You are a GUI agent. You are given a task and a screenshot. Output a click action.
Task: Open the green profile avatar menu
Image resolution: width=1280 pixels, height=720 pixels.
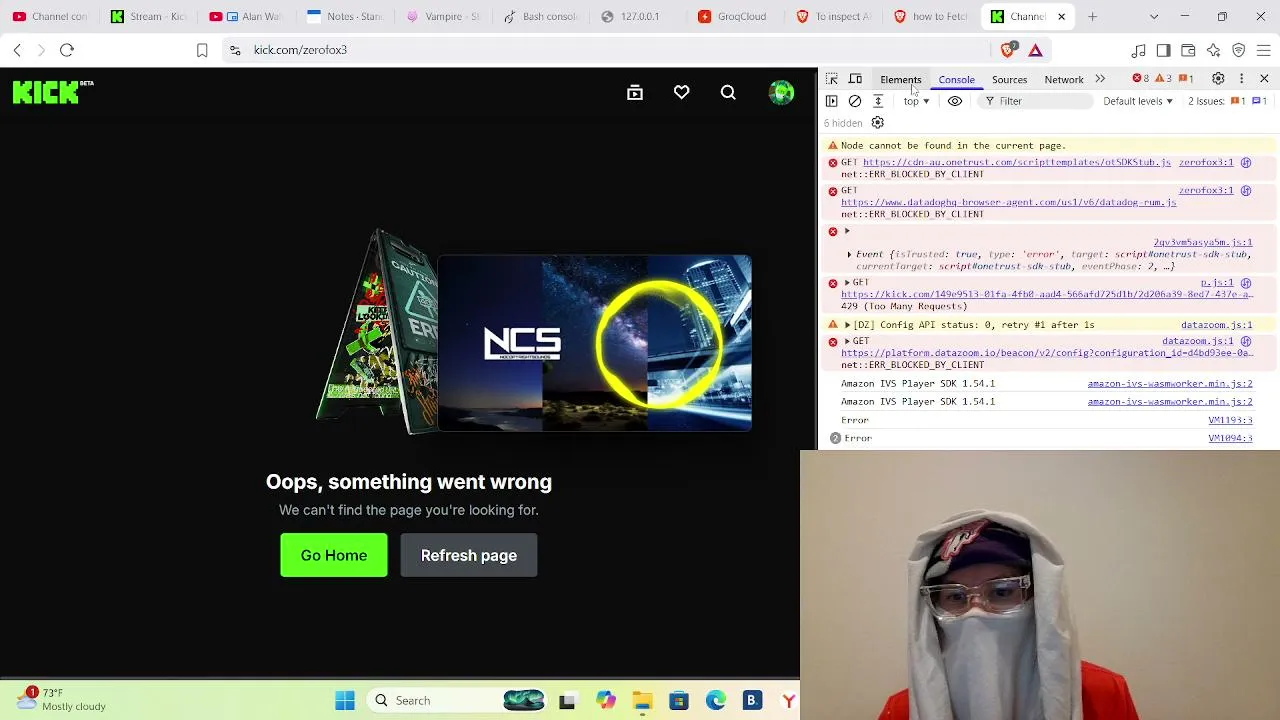(782, 93)
